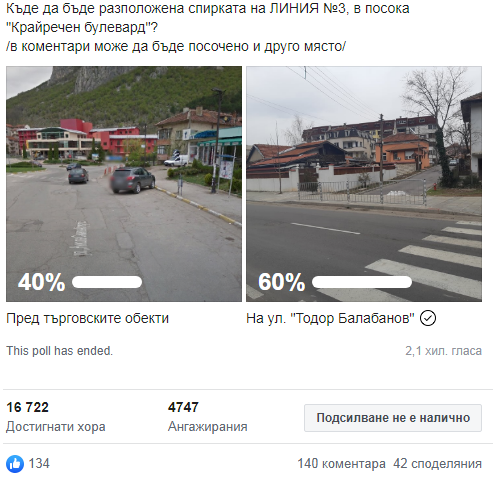Image resolution: width=493 pixels, height=477 pixels.
Task: Click the 40% percentage label
Action: pyautogui.click(x=42, y=282)
